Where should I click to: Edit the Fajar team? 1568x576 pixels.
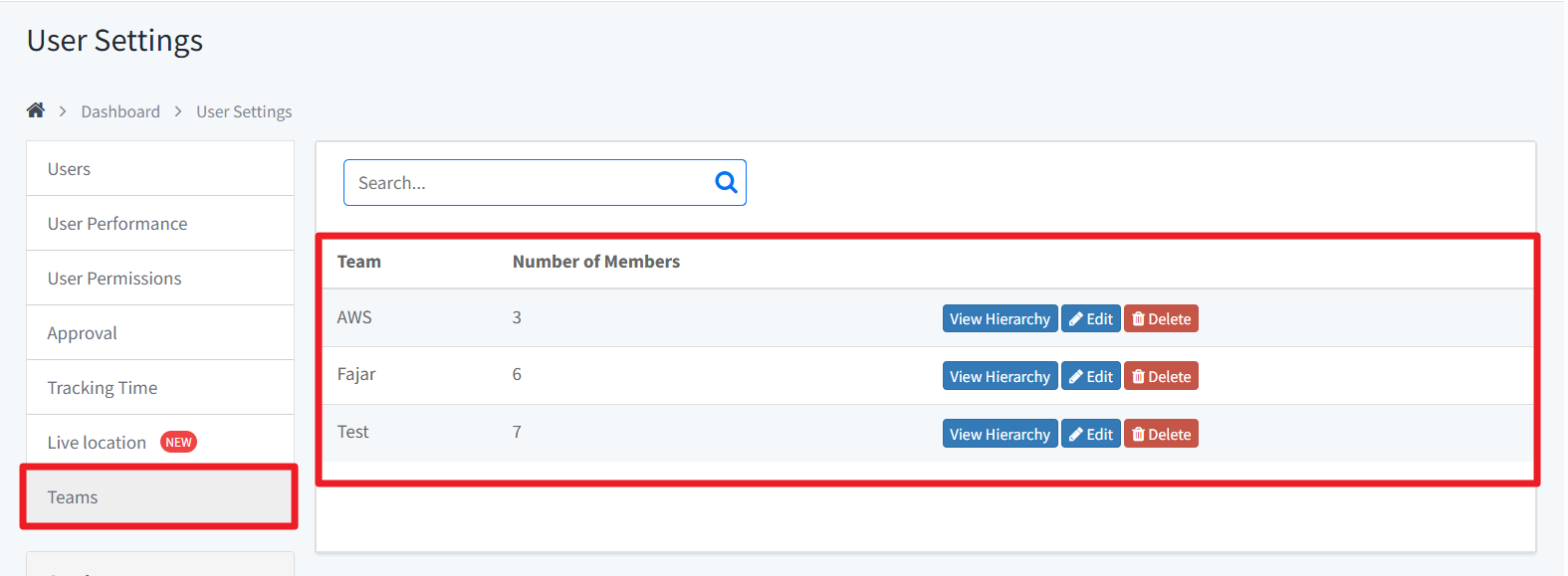click(1091, 376)
